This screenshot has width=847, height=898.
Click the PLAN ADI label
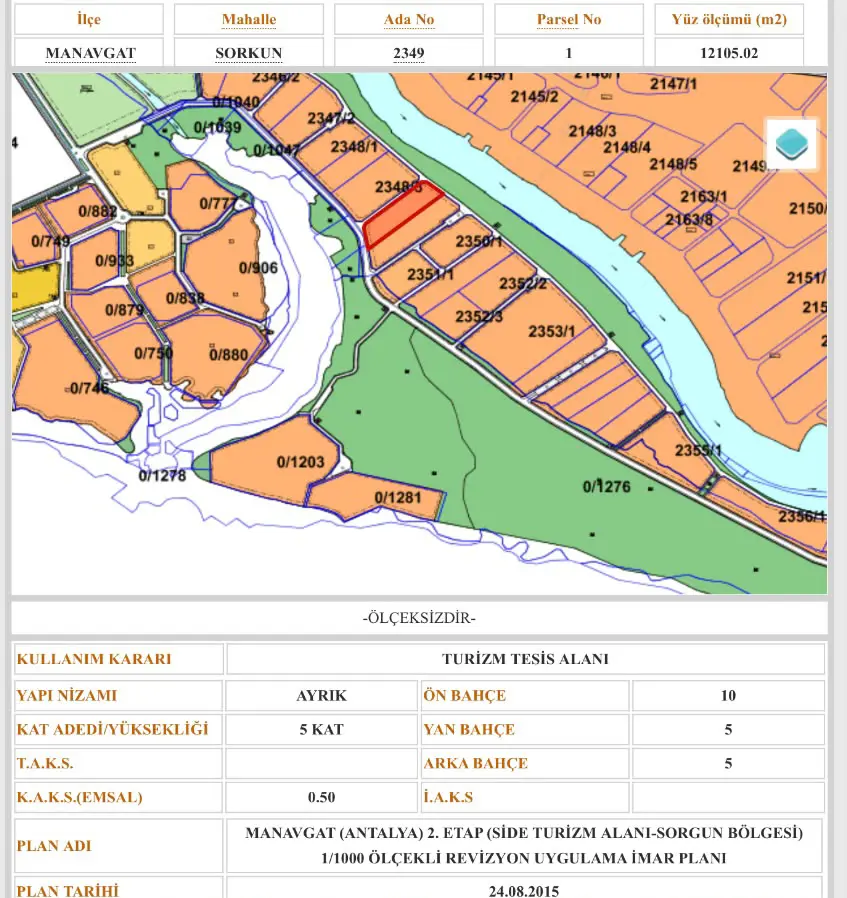(54, 846)
